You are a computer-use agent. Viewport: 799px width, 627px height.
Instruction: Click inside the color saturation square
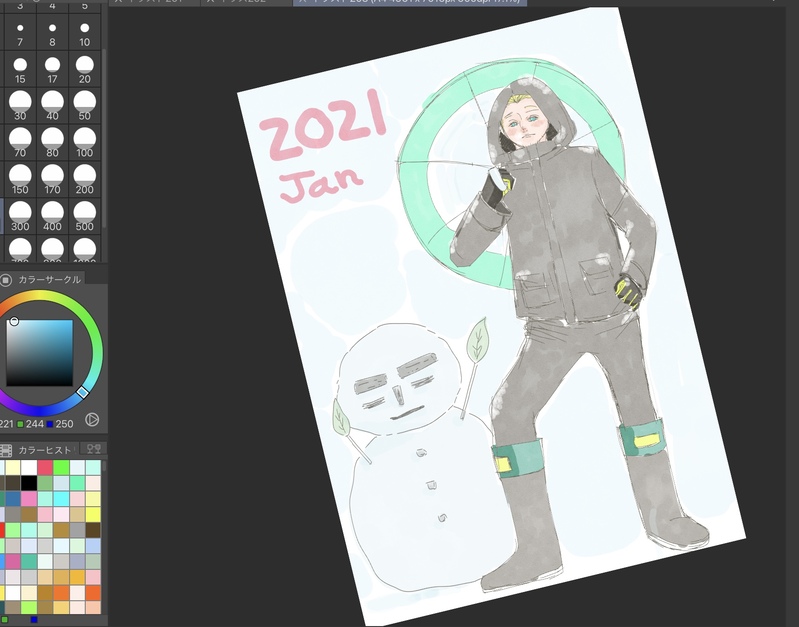tap(39, 353)
